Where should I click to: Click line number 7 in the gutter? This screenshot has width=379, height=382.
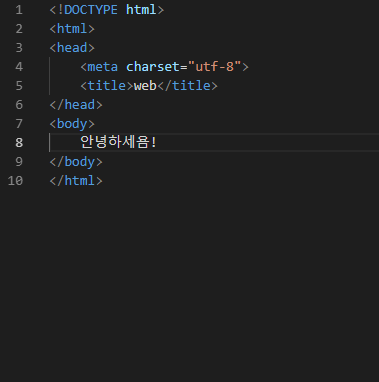tap(19, 124)
